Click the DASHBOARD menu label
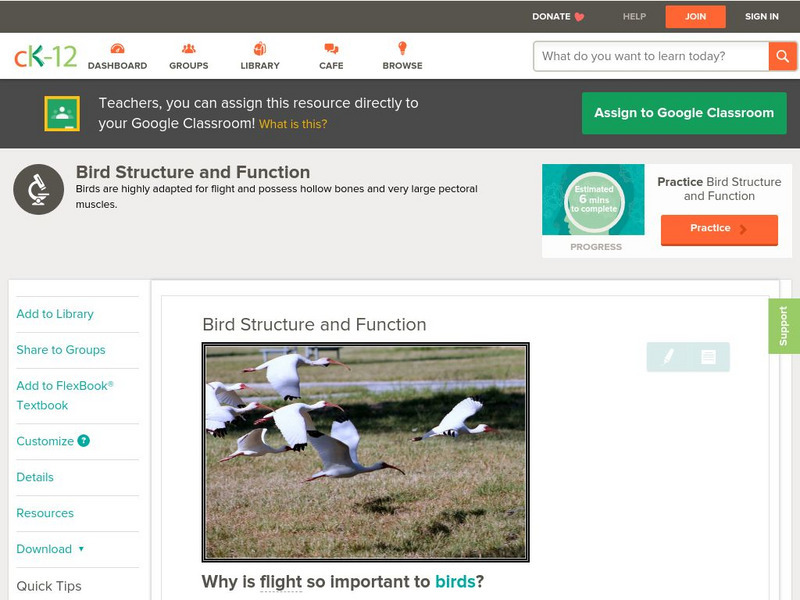 click(x=117, y=66)
